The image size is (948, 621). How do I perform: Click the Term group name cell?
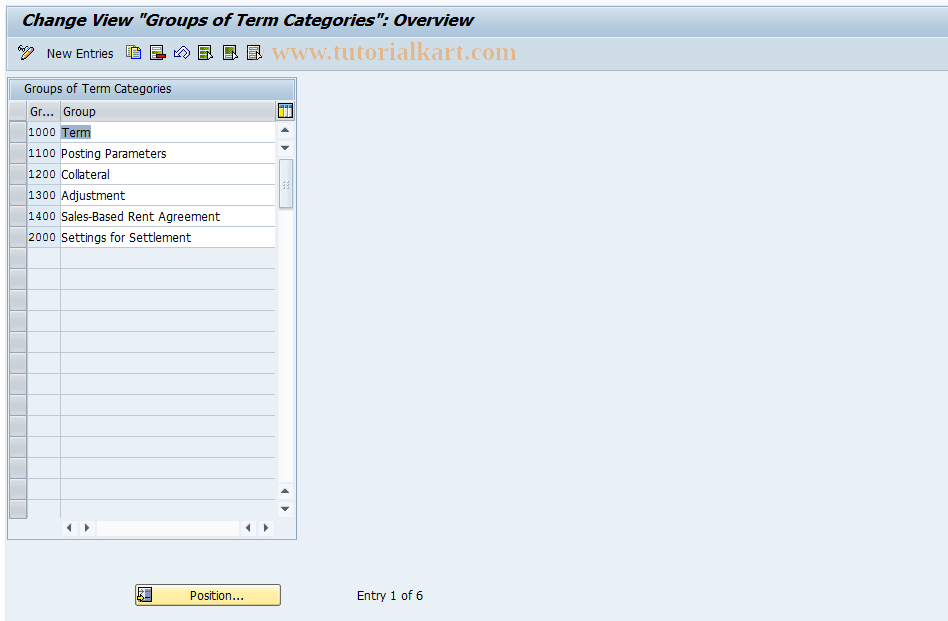click(167, 132)
